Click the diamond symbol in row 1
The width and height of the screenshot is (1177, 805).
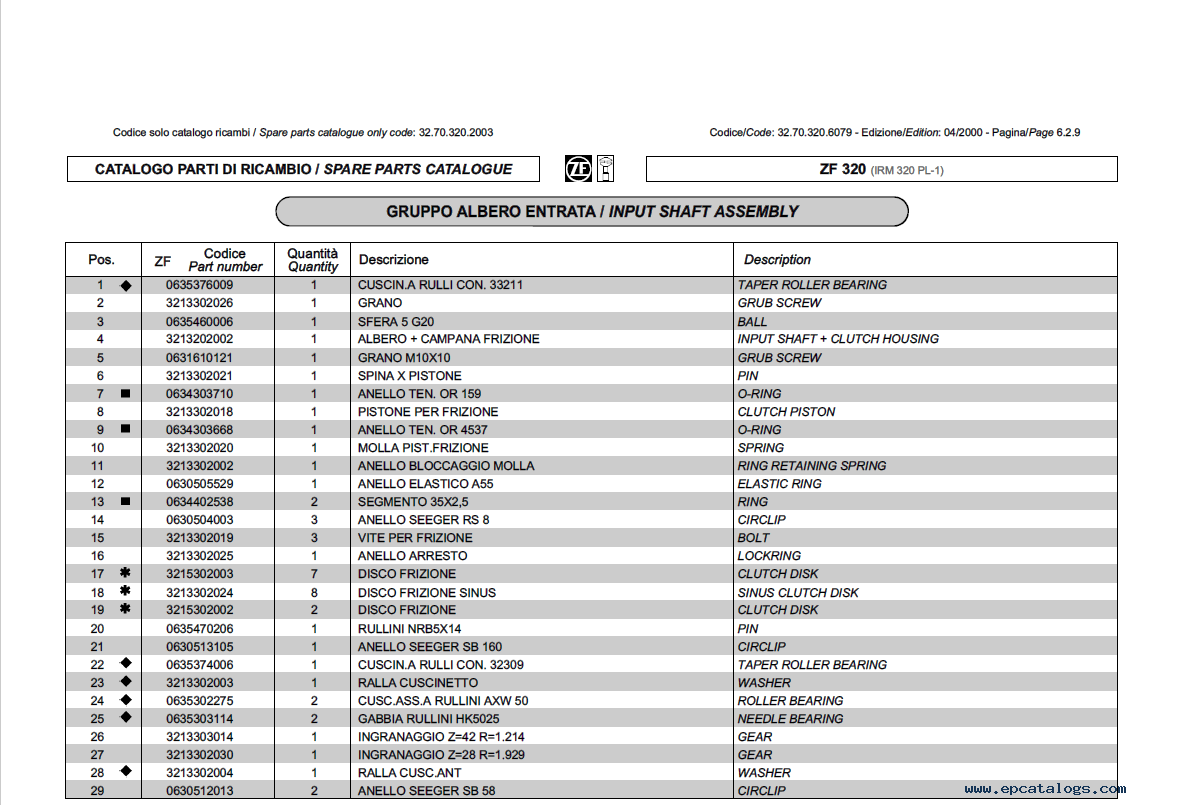coord(125,285)
